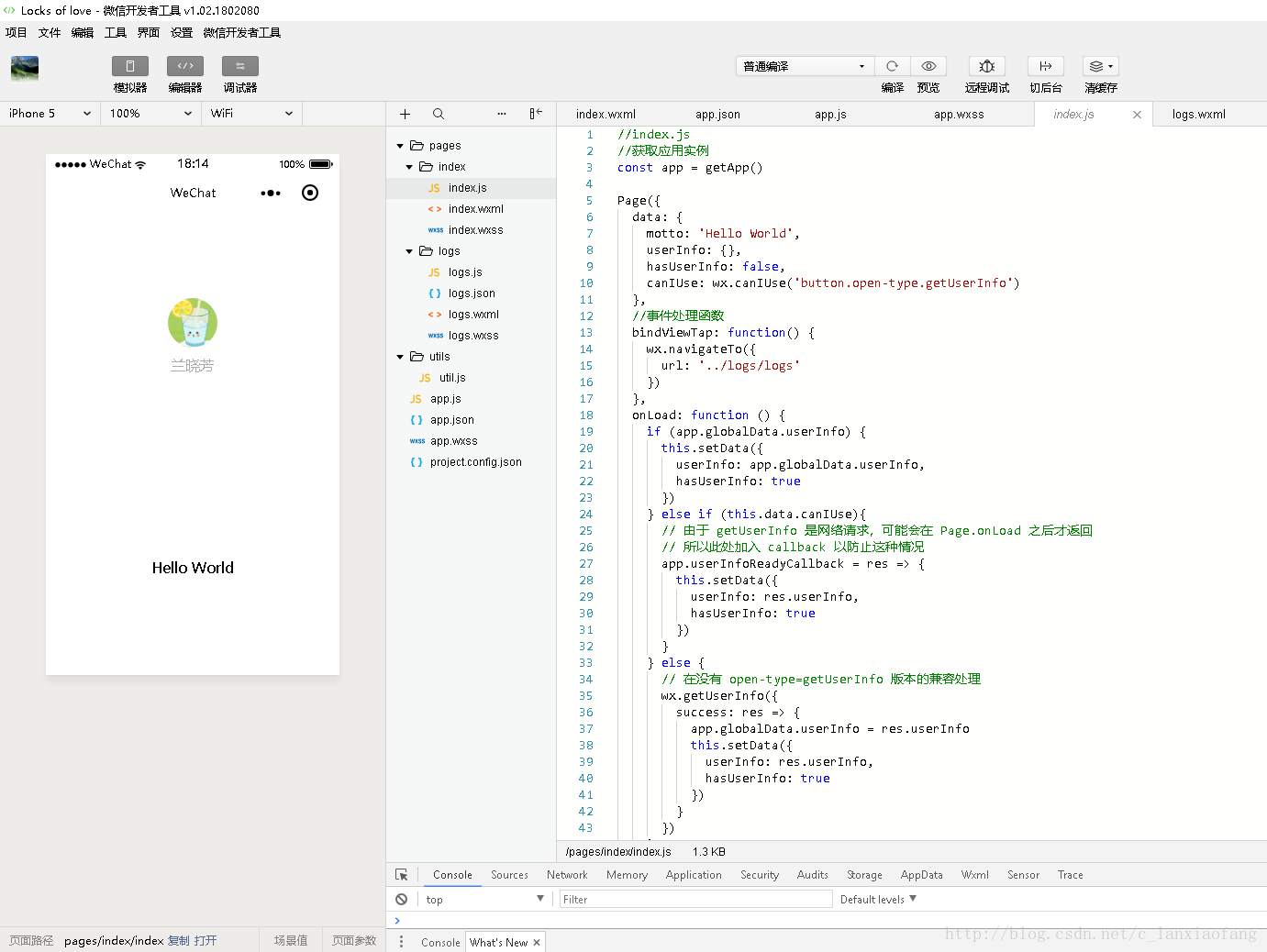Image resolution: width=1267 pixels, height=952 pixels.
Task: Search files with magnifier icon
Action: [439, 114]
